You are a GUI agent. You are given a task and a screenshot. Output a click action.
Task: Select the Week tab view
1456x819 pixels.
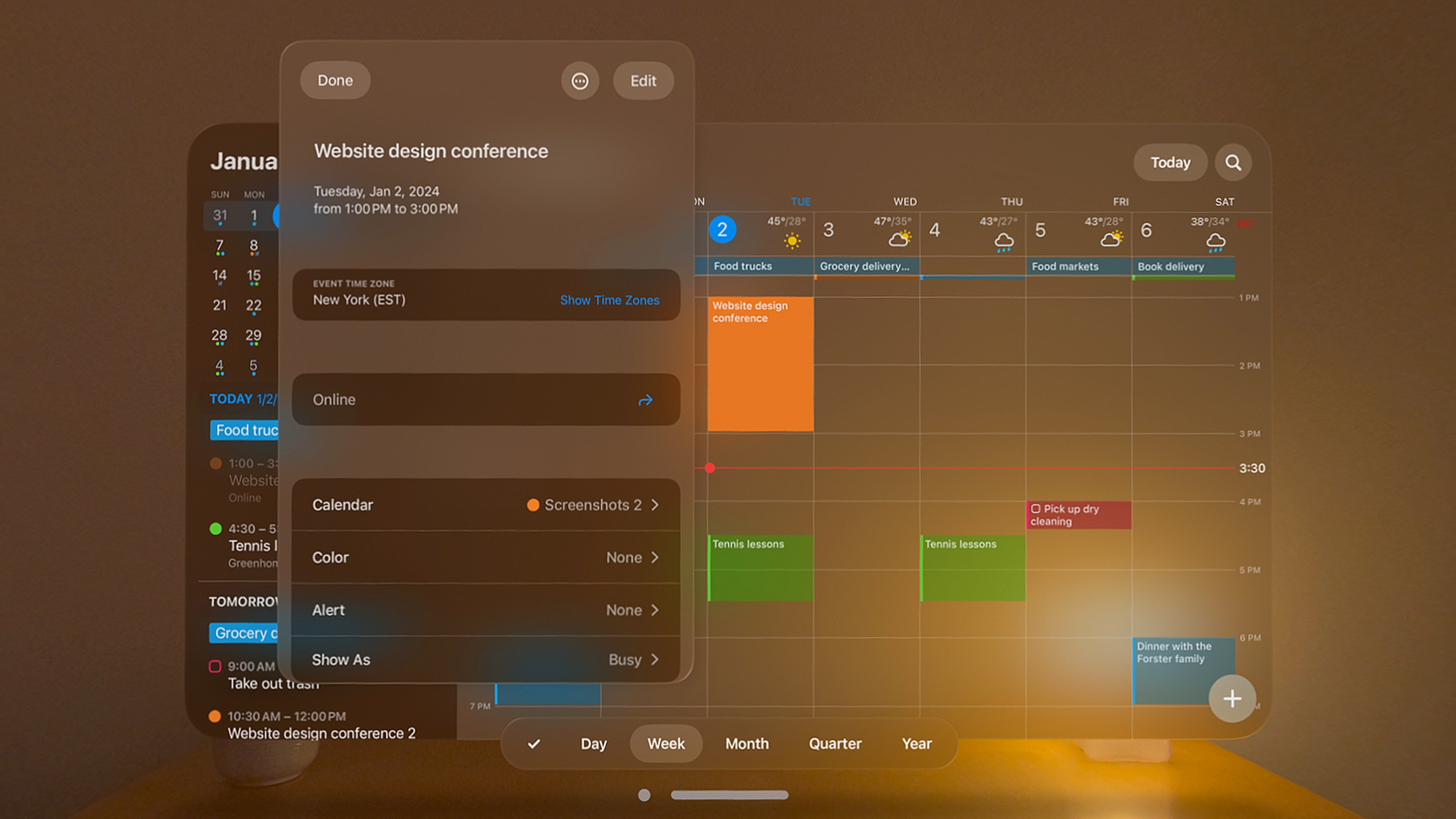(x=665, y=744)
